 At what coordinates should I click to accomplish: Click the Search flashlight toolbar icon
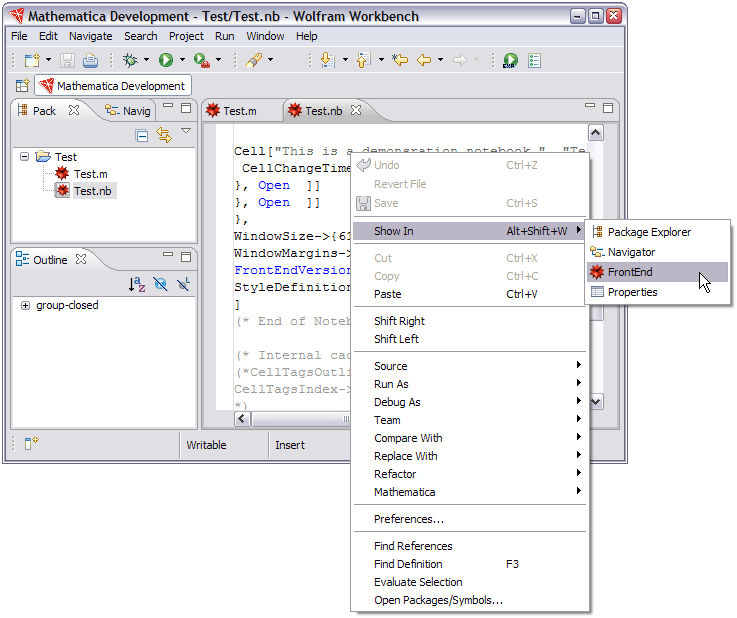[254, 60]
